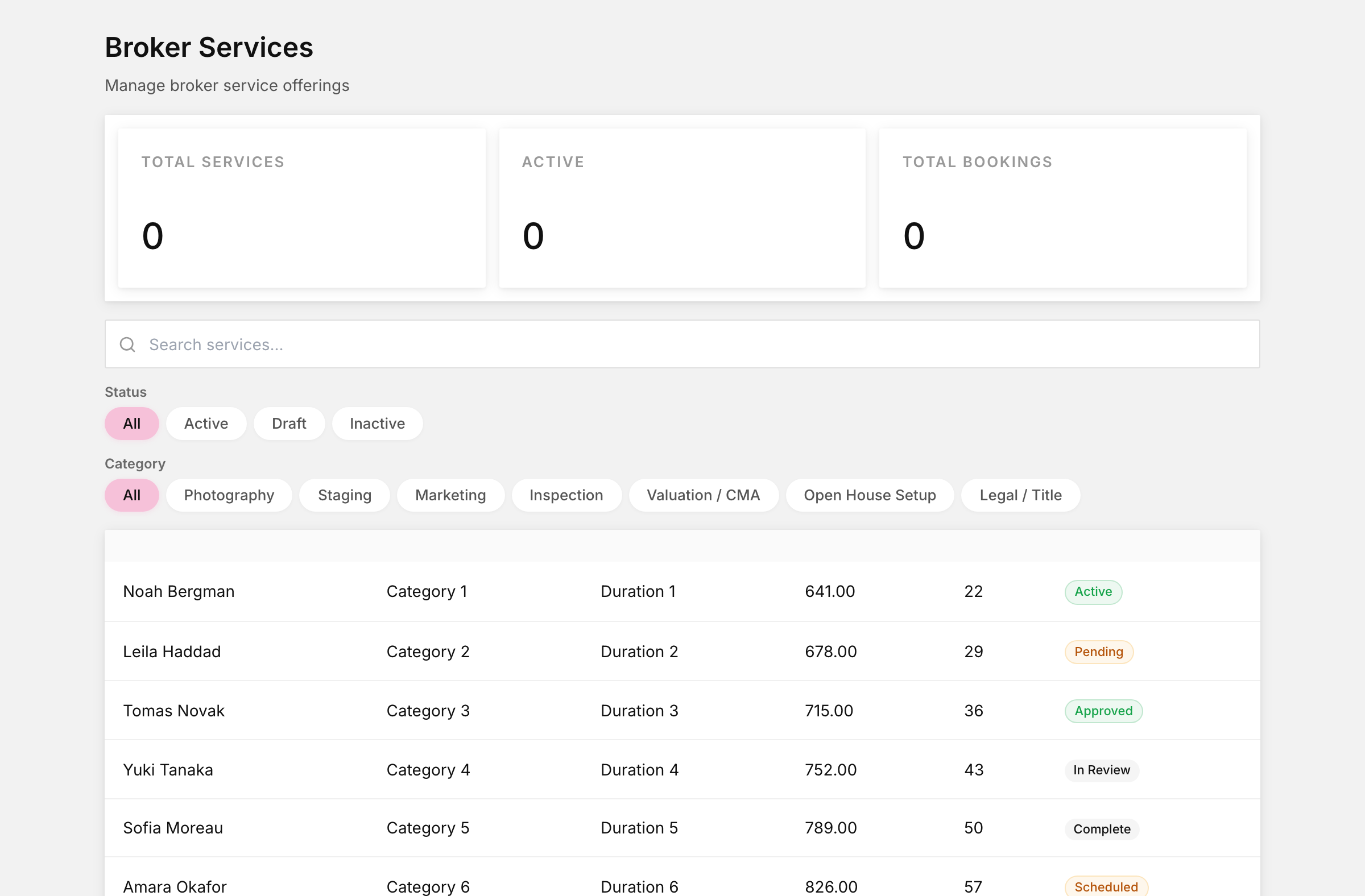Click the 641.00 price value
The width and height of the screenshot is (1365, 896).
coord(829,592)
